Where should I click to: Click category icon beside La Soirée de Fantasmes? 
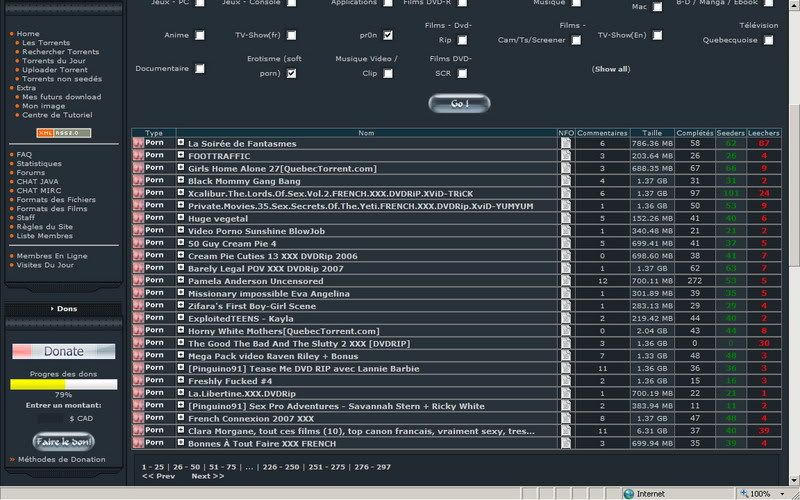138,143
